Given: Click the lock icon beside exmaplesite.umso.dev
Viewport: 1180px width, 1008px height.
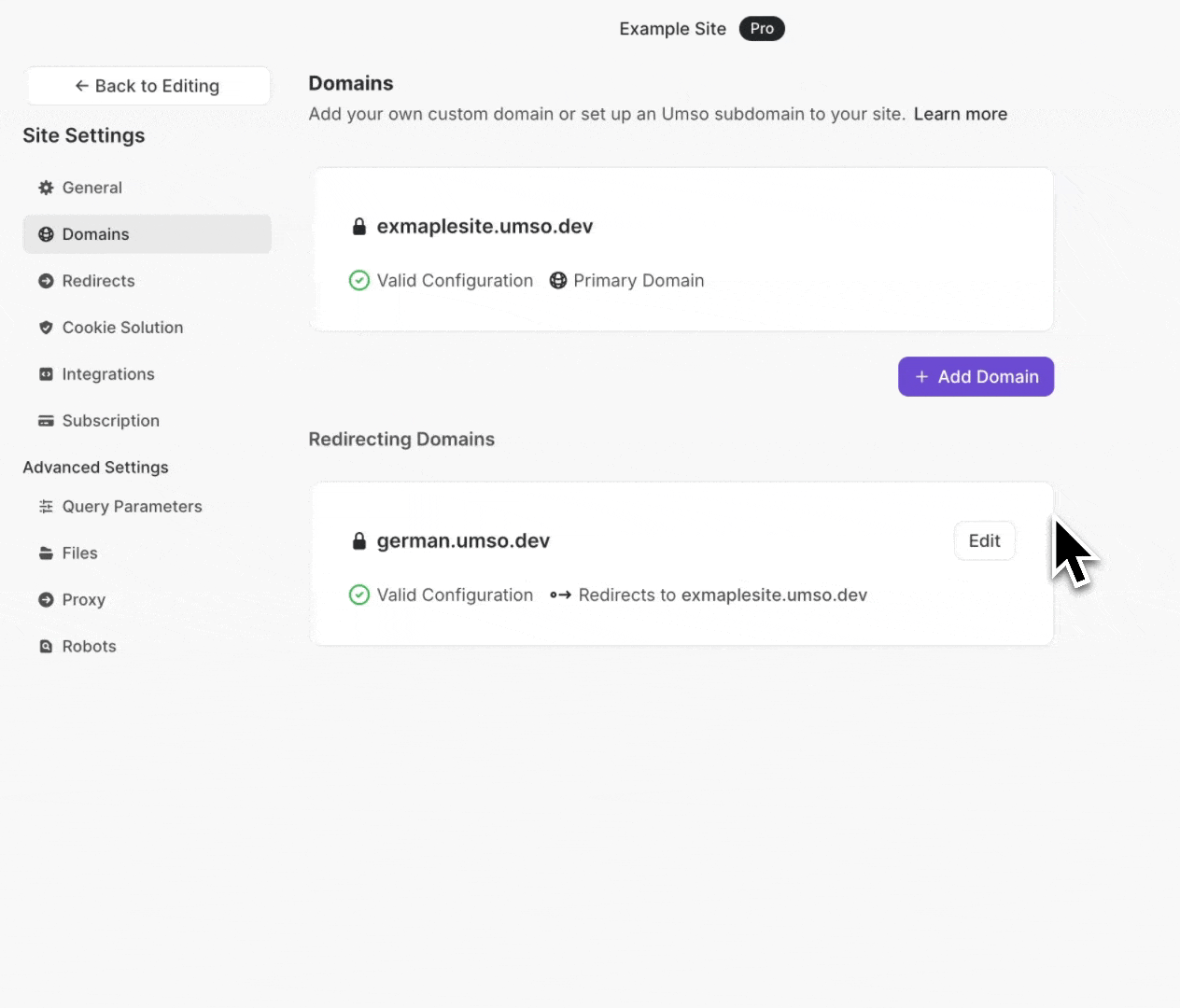Looking at the screenshot, I should [359, 227].
